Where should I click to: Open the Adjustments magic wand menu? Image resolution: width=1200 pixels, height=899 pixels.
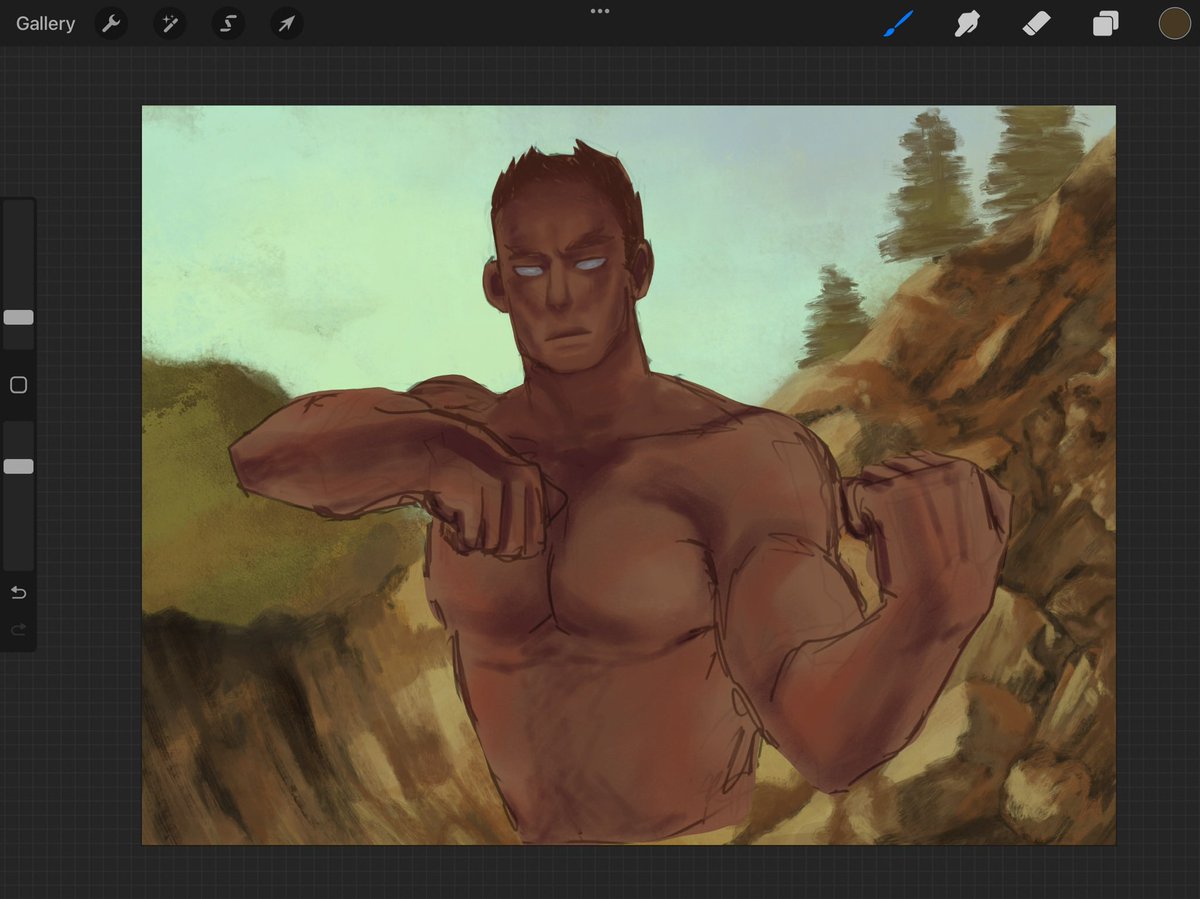tap(169, 23)
